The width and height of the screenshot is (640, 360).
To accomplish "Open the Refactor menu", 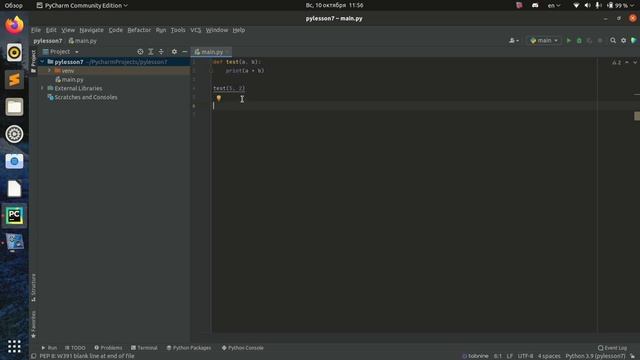I will coord(139,30).
